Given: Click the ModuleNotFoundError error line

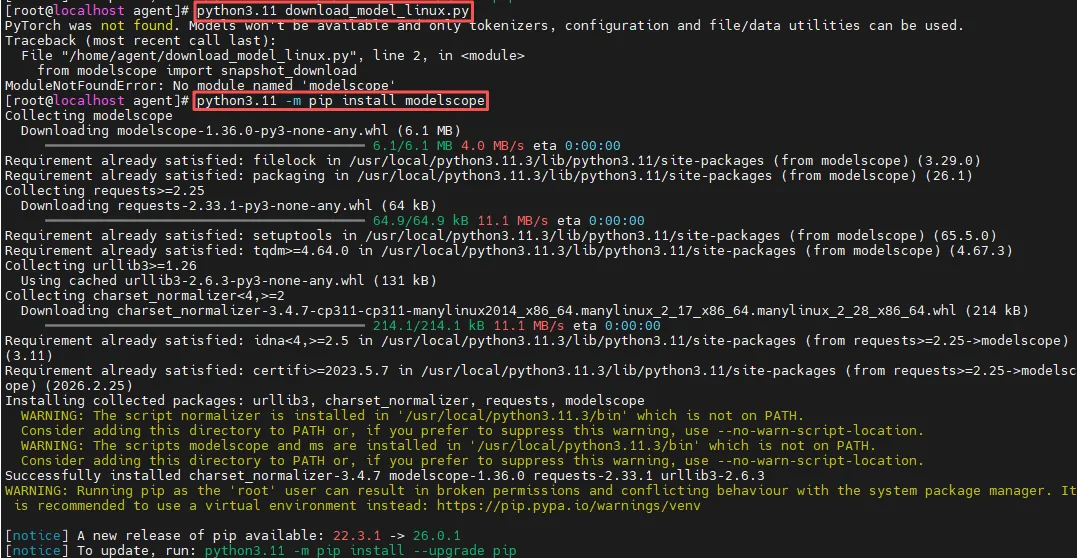Looking at the screenshot, I should (x=200, y=86).
